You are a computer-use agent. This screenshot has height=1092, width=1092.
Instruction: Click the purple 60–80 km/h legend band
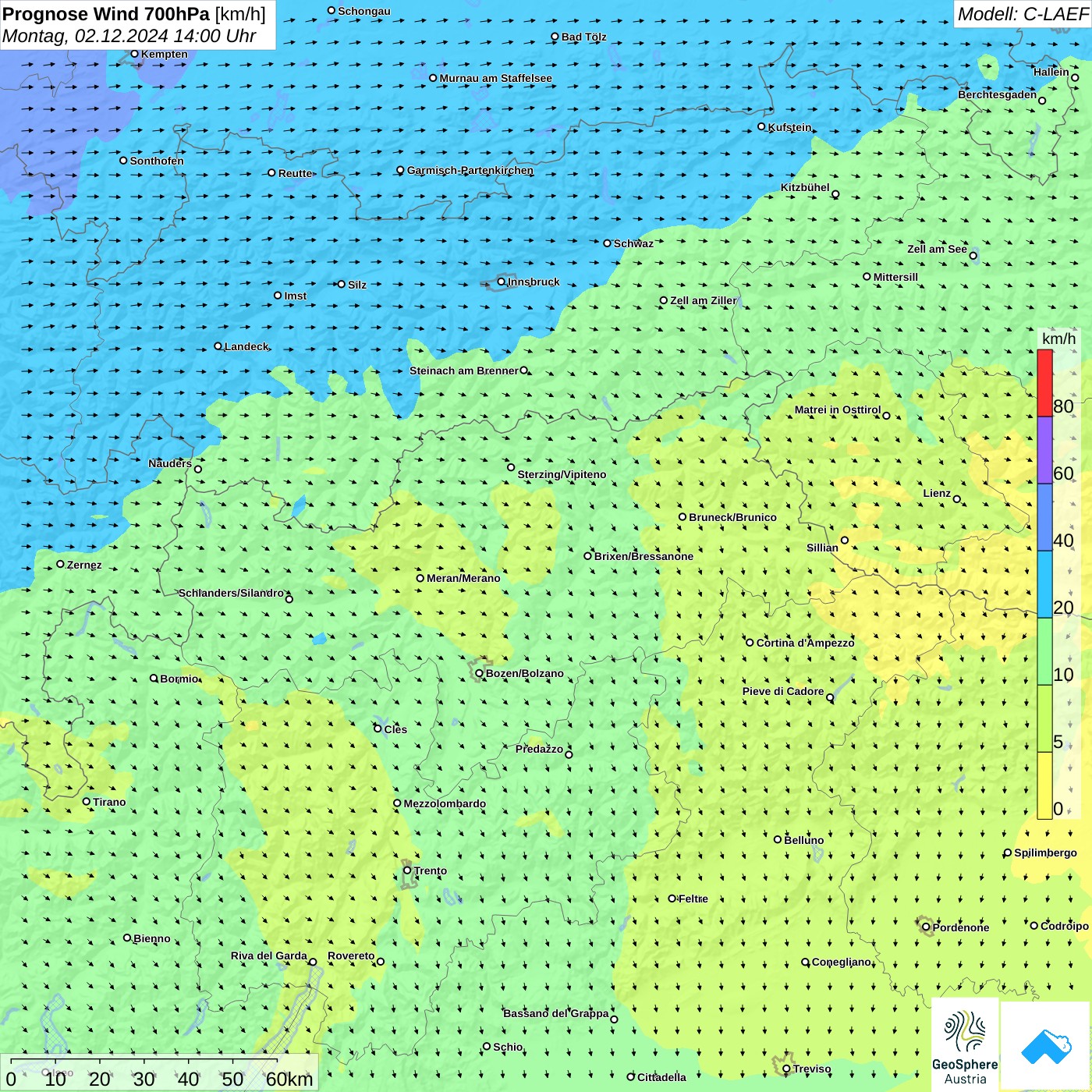[x=1044, y=450]
